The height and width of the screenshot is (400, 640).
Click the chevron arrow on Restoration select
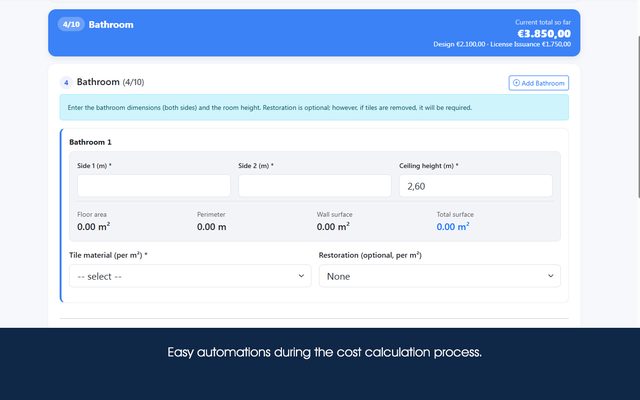click(551, 276)
